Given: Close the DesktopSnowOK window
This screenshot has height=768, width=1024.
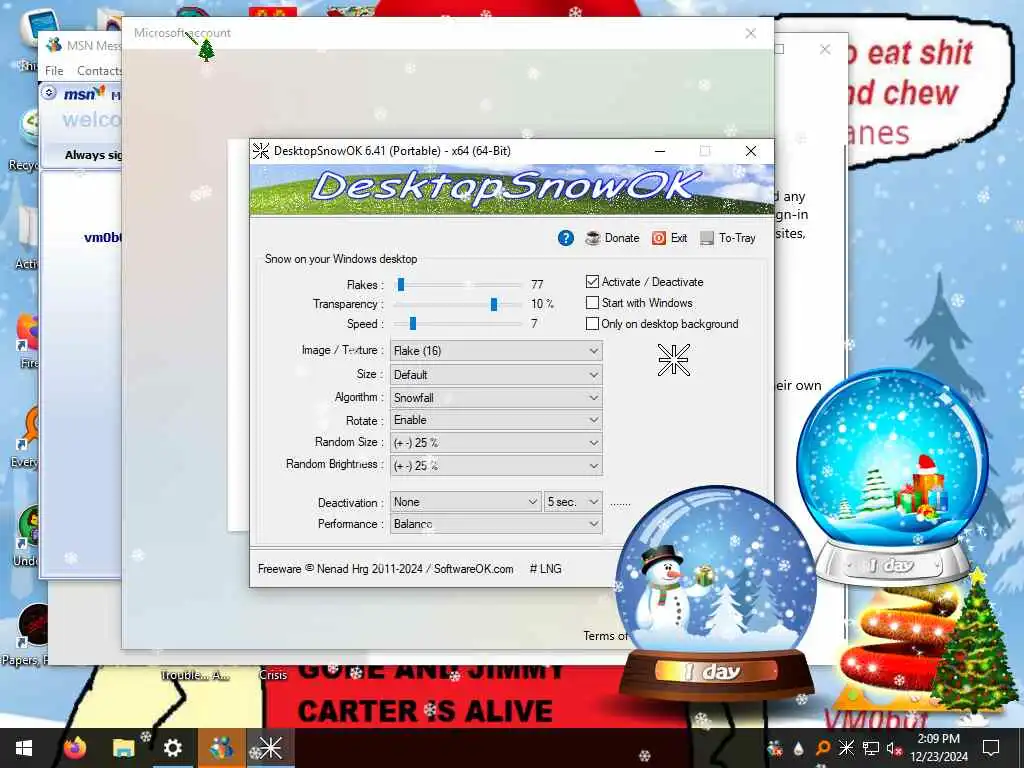Looking at the screenshot, I should 750,151.
